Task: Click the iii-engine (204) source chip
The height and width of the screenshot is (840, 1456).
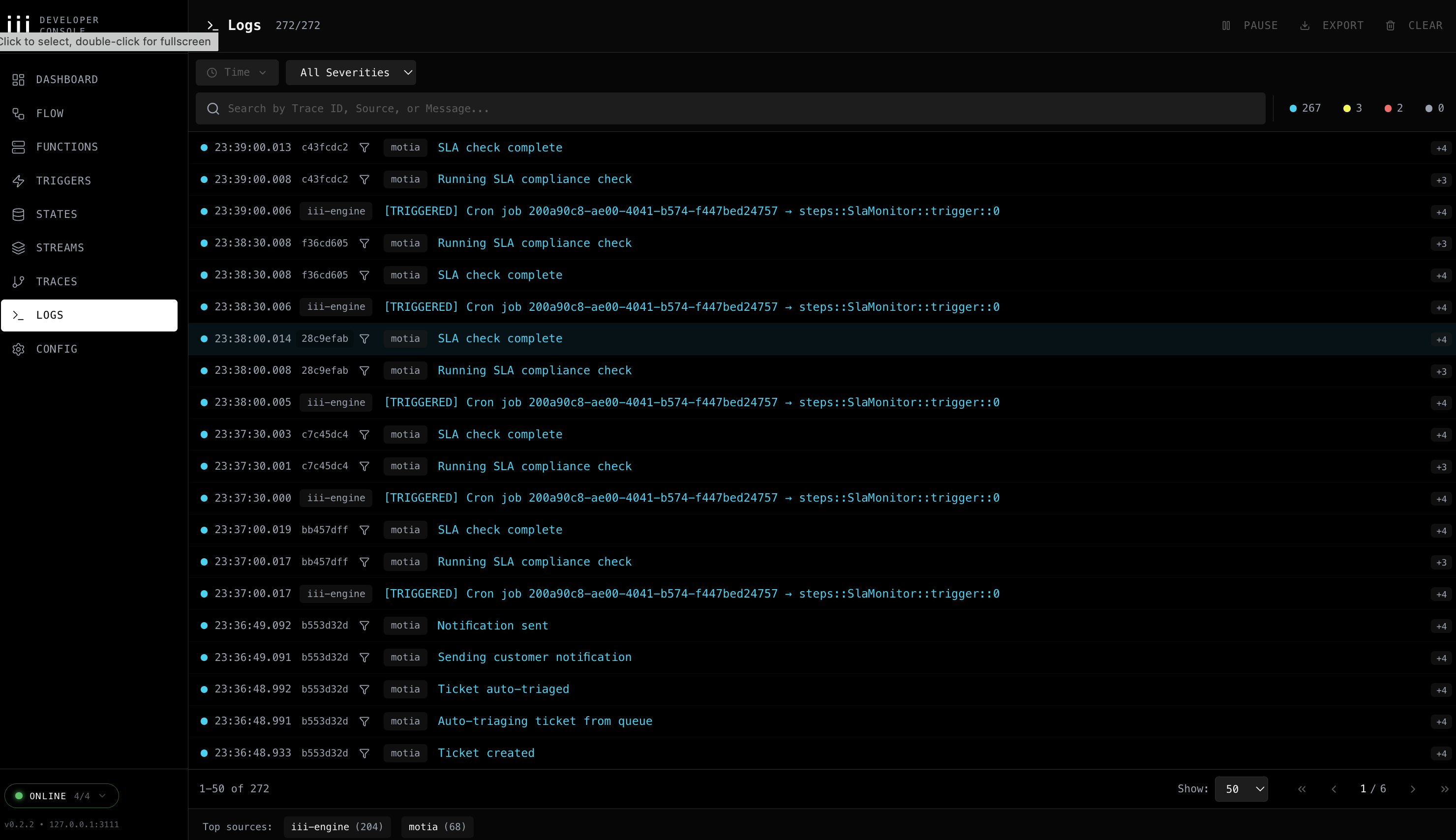Action: [337, 827]
